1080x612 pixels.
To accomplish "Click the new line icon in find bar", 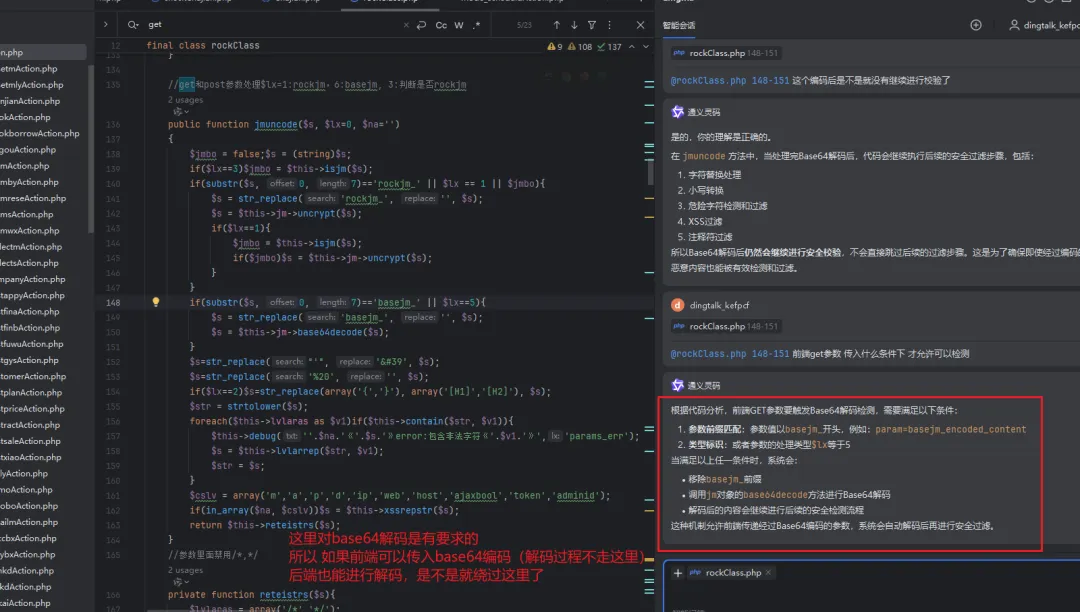I will (422, 25).
